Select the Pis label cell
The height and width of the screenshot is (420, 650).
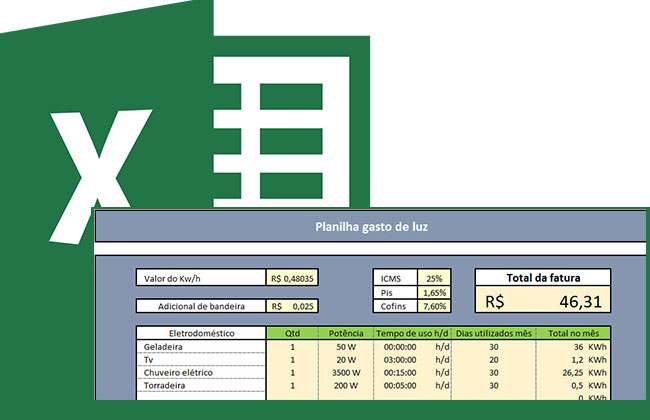click(x=395, y=293)
